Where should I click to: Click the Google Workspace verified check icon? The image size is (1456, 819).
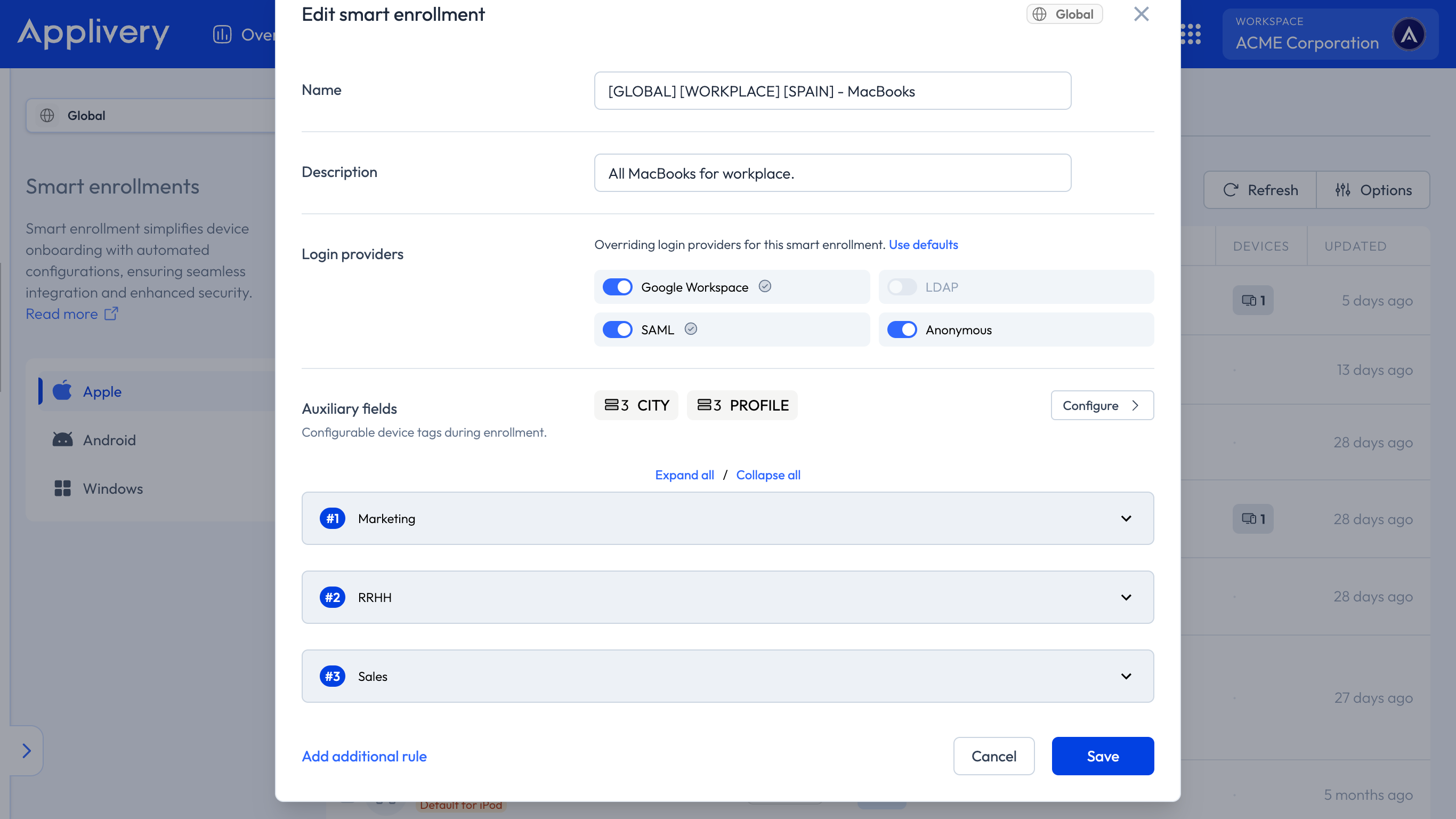coord(765,286)
